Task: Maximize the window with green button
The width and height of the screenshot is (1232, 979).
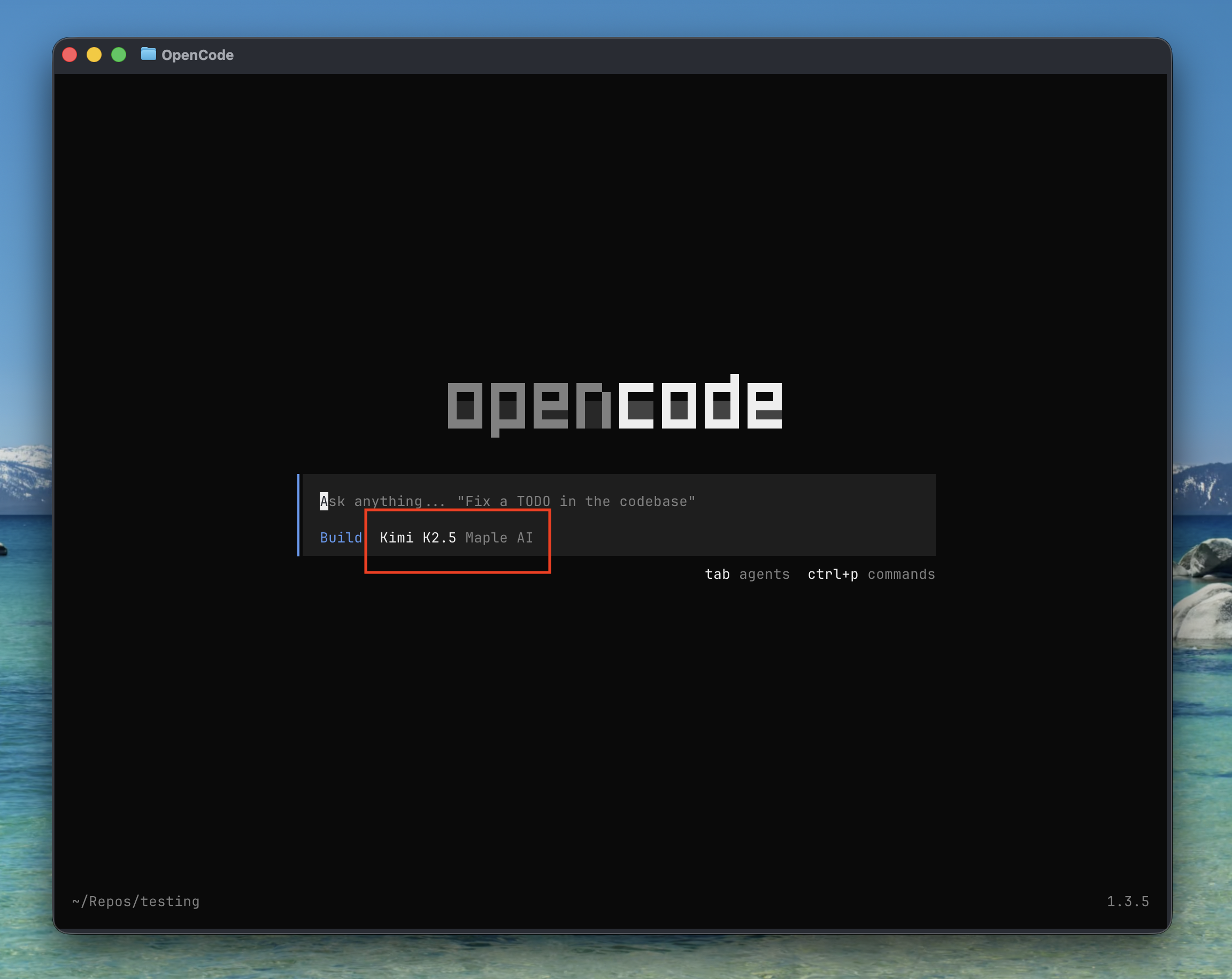Action: (x=119, y=55)
